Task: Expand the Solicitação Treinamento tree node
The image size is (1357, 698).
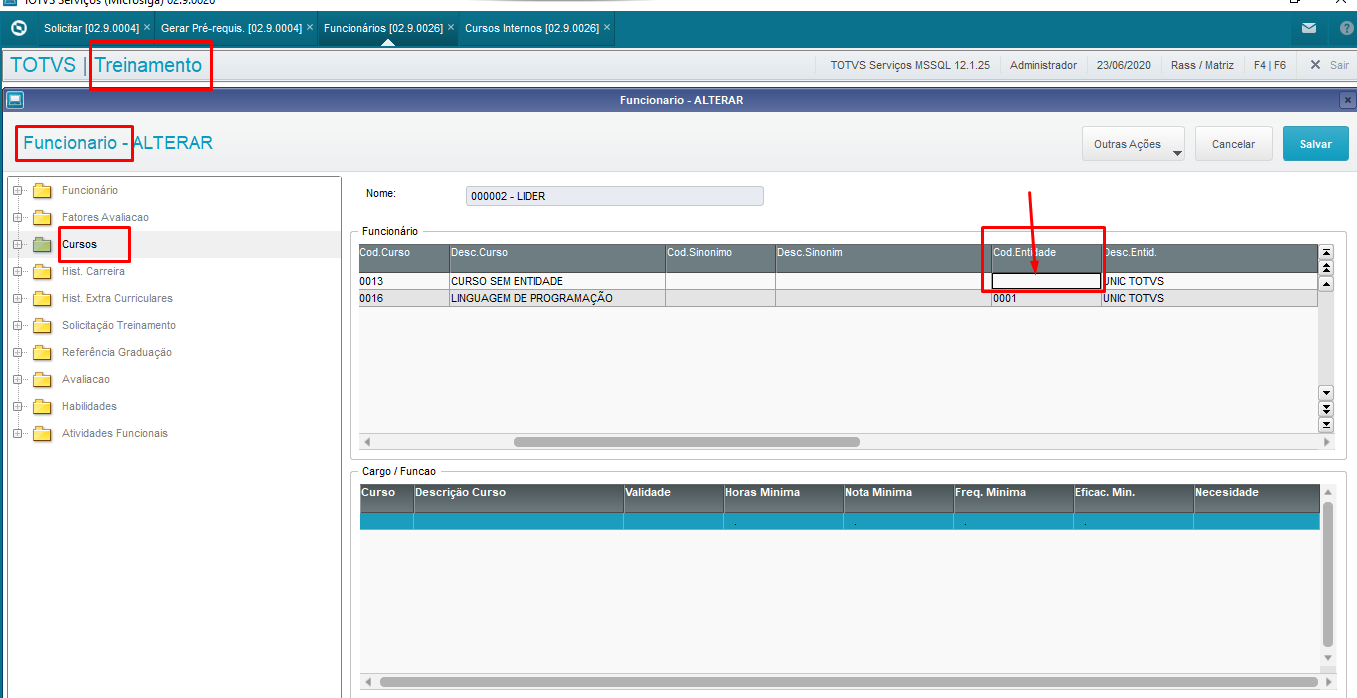Action: (16, 325)
